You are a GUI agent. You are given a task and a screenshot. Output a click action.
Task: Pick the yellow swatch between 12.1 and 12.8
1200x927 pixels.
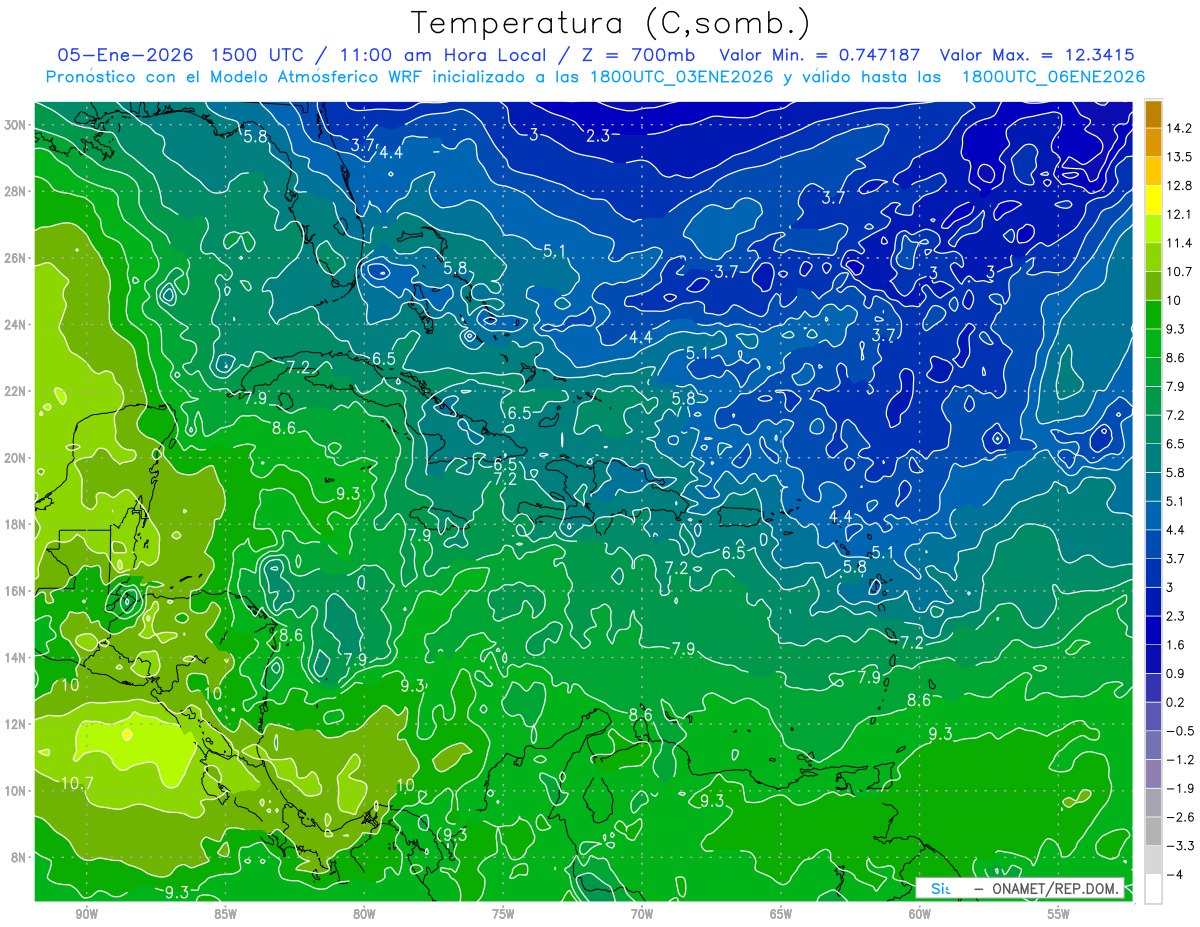(x=1153, y=199)
